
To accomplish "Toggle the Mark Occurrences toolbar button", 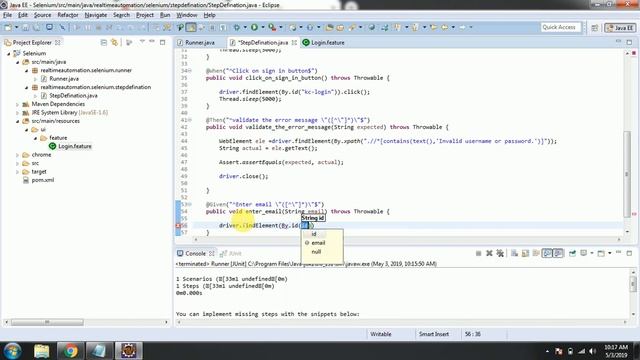I will 190,27.
